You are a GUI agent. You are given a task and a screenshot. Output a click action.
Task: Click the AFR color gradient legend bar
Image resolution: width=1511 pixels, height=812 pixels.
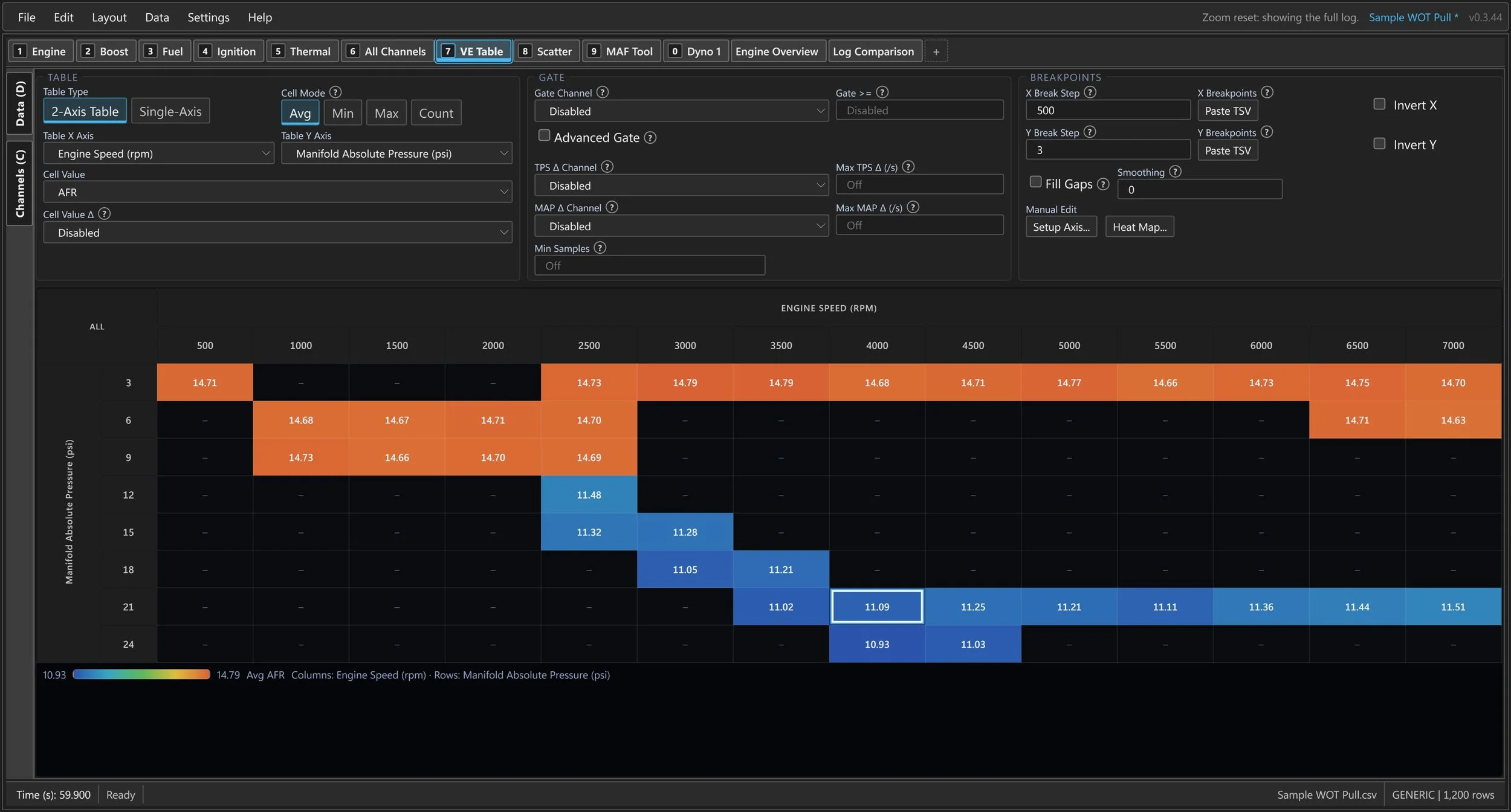[x=141, y=674]
